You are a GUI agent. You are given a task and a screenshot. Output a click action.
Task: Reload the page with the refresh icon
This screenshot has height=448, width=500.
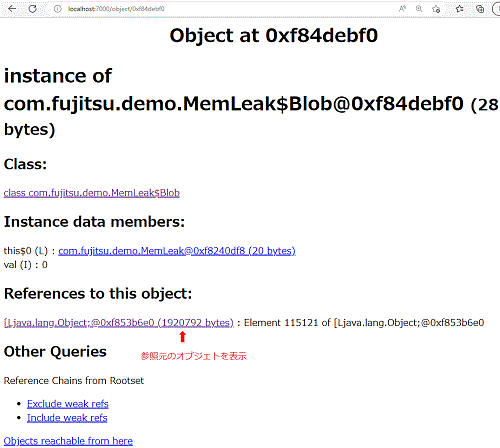pyautogui.click(x=32, y=9)
